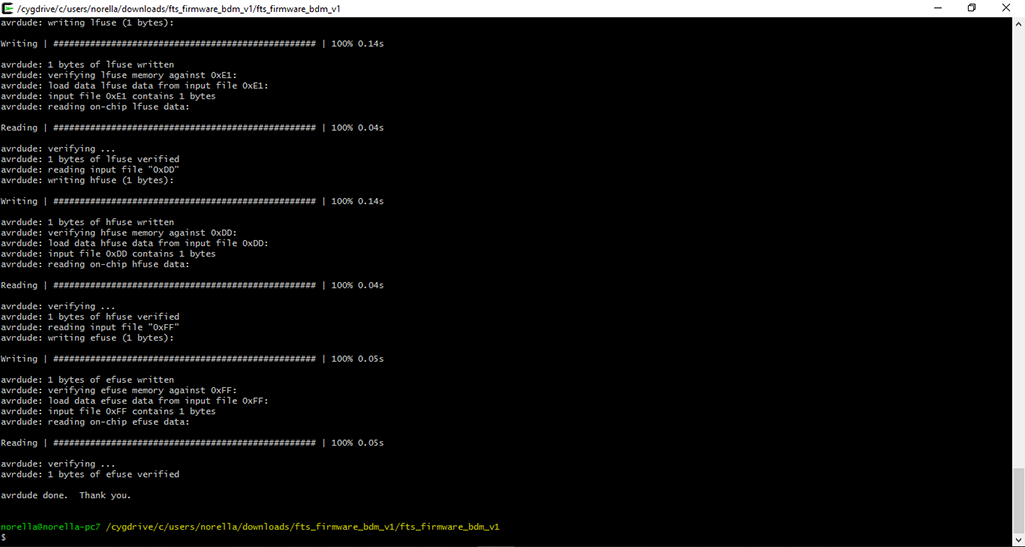Click 'verifying efuse memory against 0xFF:' line

(119, 390)
